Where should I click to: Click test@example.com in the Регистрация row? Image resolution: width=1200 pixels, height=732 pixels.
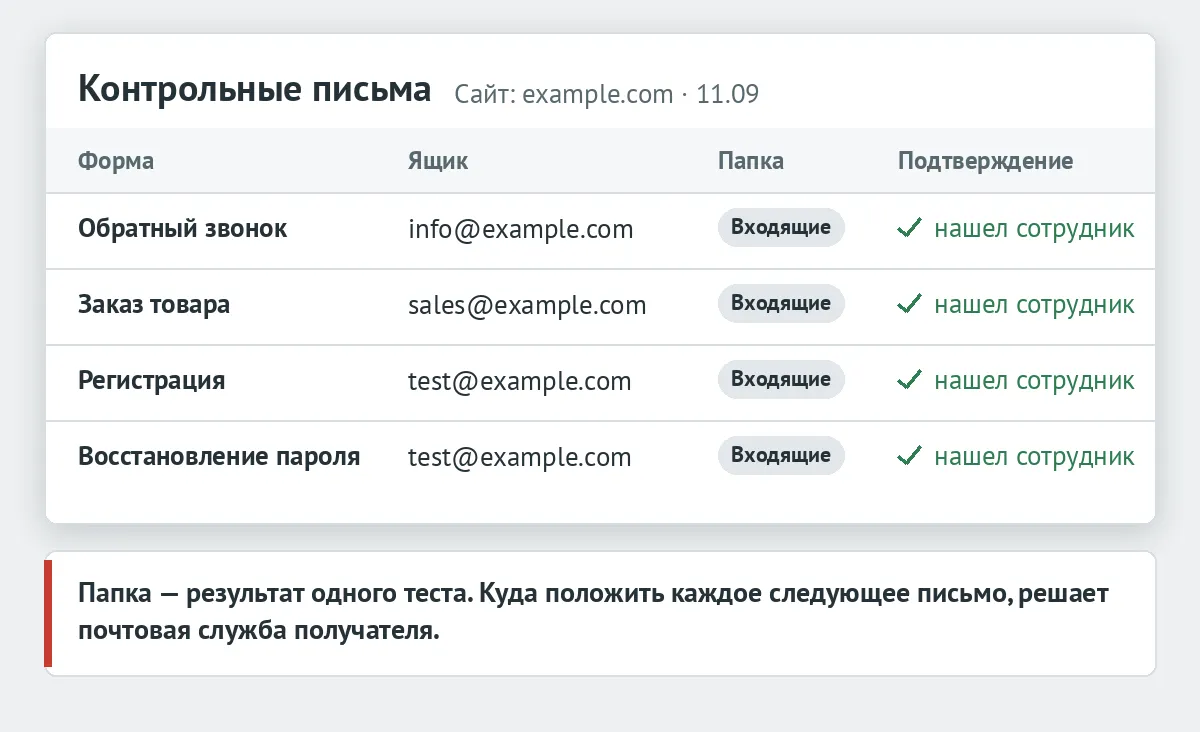(x=520, y=382)
